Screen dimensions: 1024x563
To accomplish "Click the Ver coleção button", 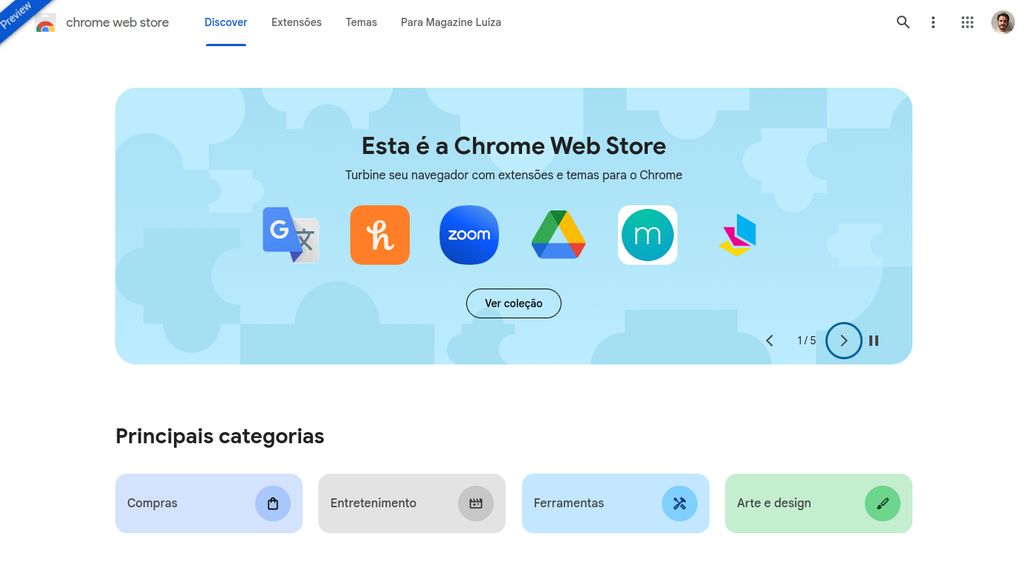I will [x=513, y=303].
